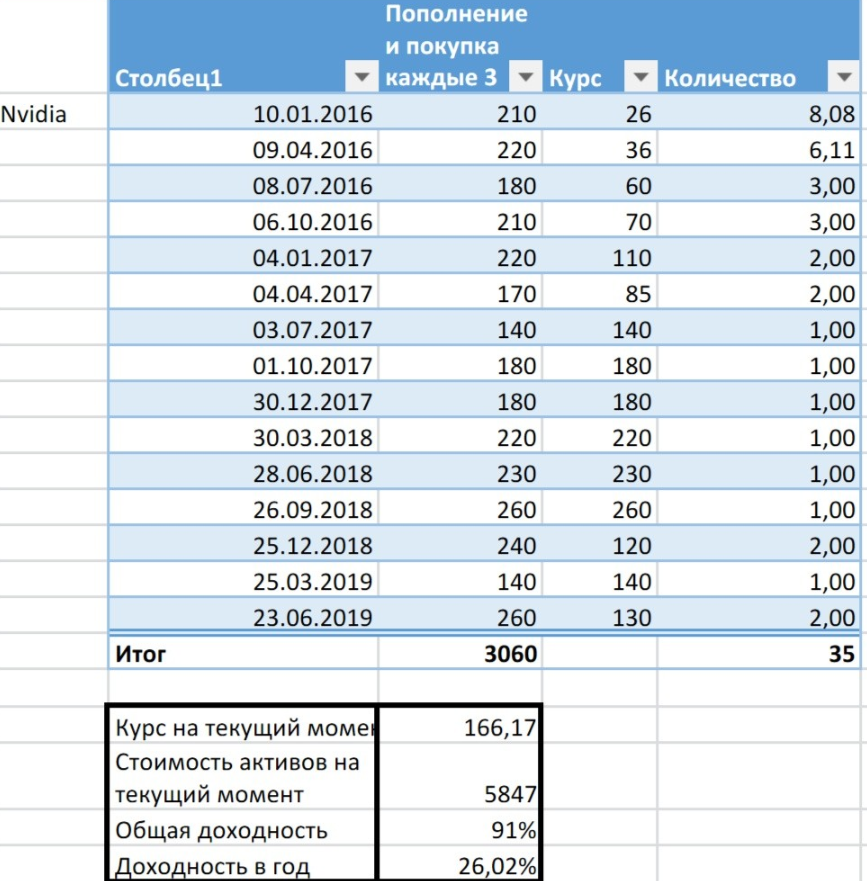Select the total value 3060
Viewport: 867px width, 881px height.
click(x=460, y=653)
